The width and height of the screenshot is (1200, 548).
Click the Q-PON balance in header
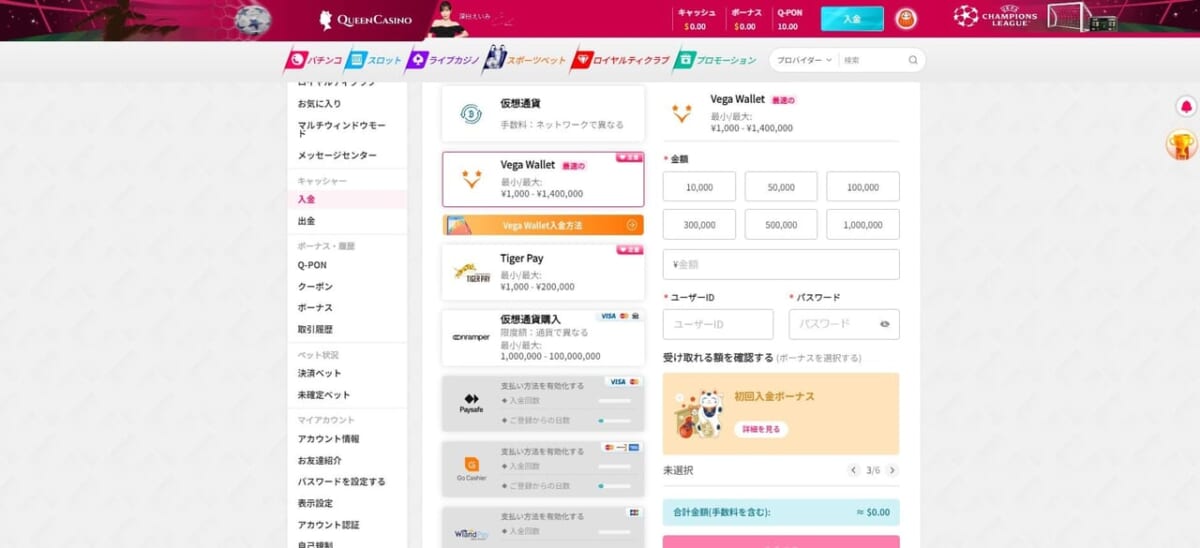coord(788,19)
